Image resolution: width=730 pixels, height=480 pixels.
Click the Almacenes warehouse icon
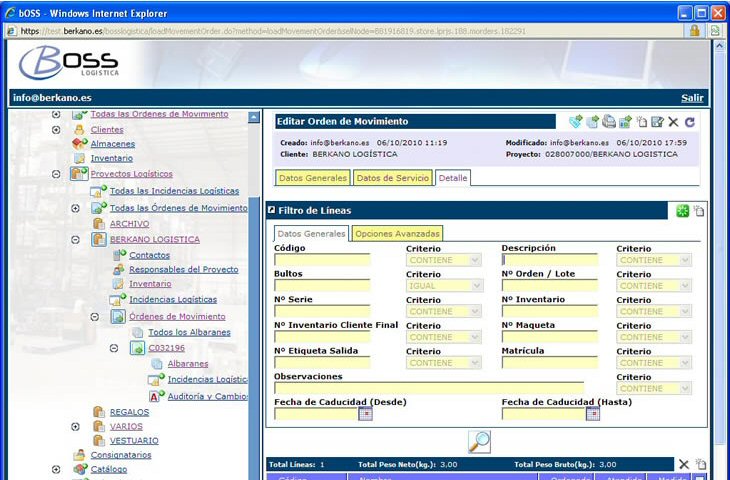[82, 144]
